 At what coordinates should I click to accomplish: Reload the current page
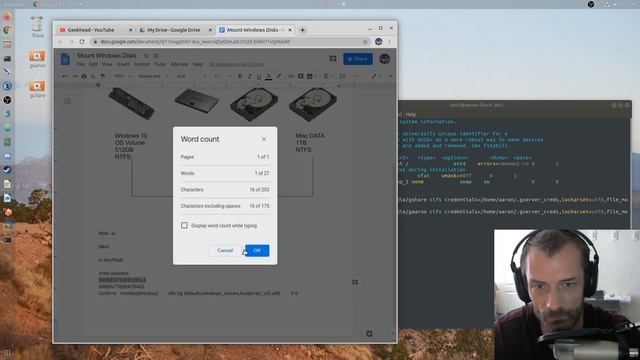[x=82, y=42]
